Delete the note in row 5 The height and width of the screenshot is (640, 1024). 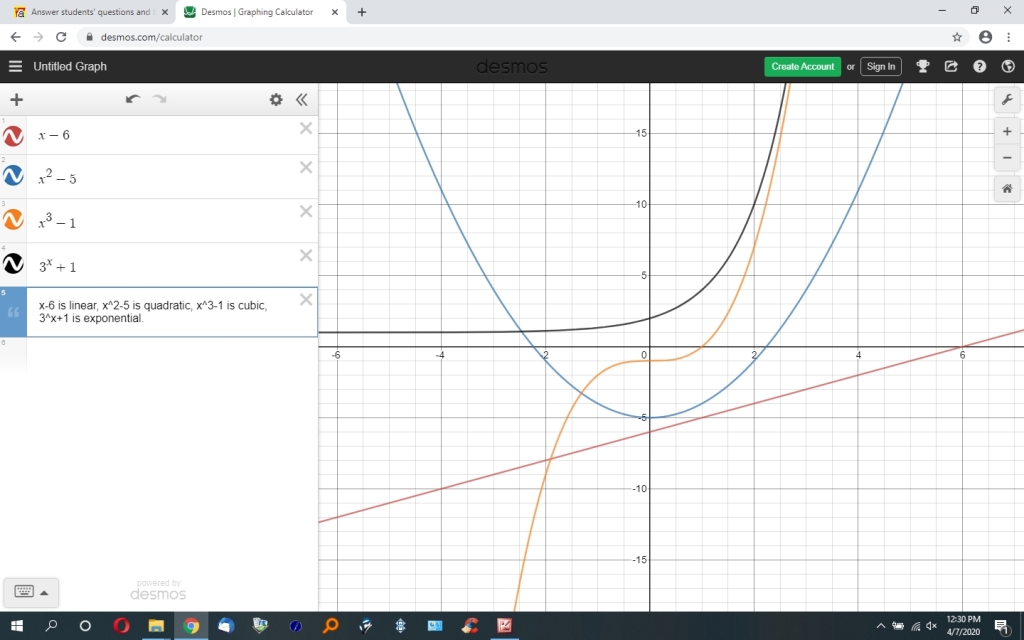[x=306, y=300]
